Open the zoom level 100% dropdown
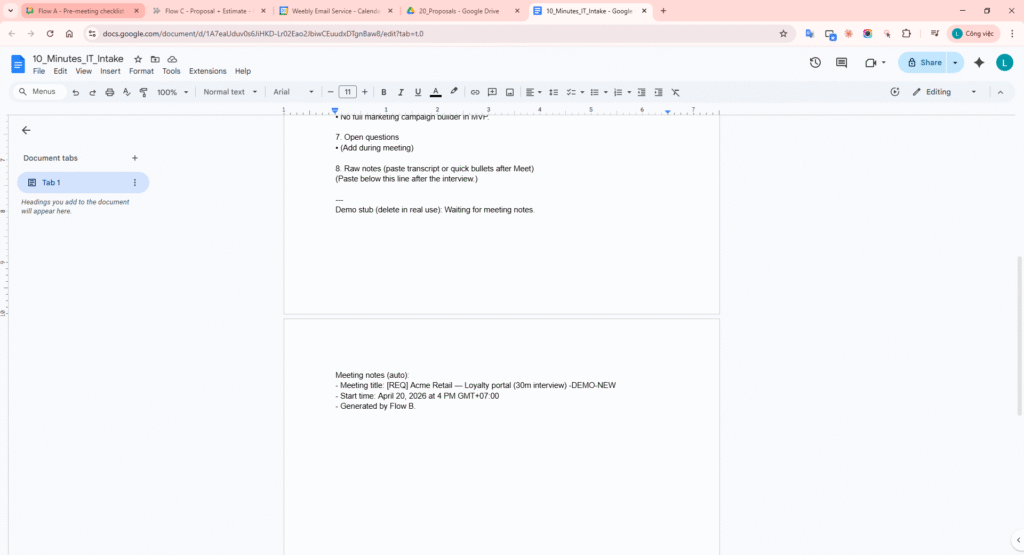Screen dimensions: 1024x555 pos(171,92)
